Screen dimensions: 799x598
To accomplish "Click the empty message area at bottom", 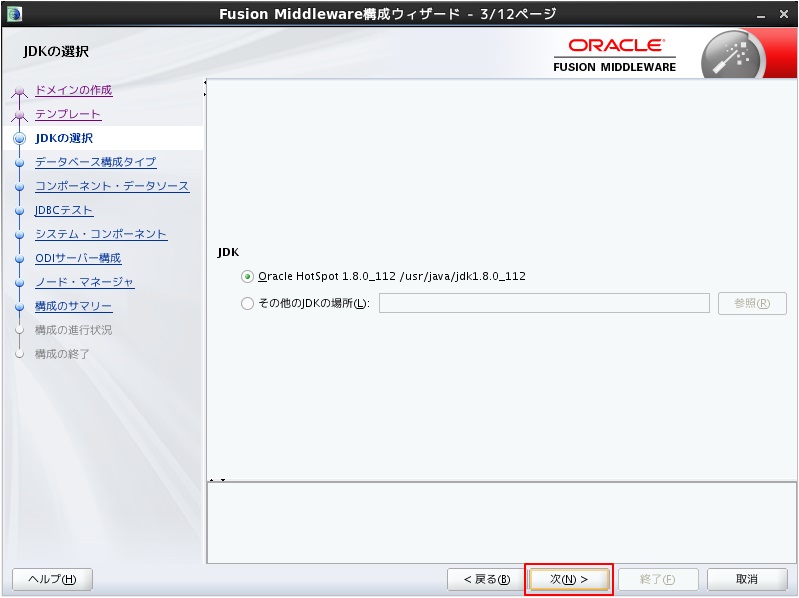I will pyautogui.click(x=501, y=523).
